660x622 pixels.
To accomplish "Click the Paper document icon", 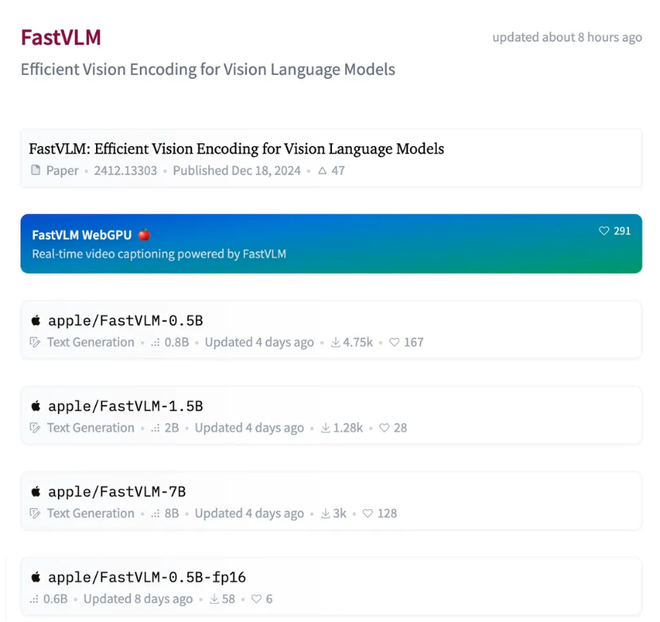I will coord(36,171).
